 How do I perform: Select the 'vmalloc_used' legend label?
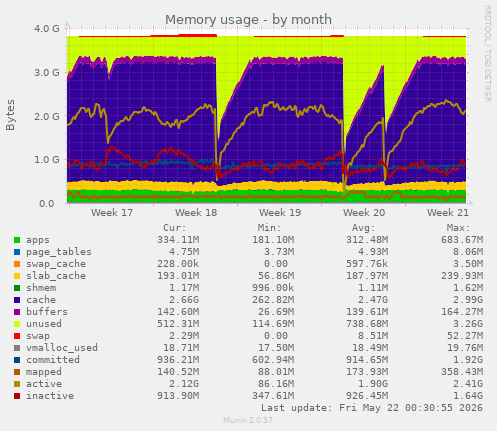point(62,348)
